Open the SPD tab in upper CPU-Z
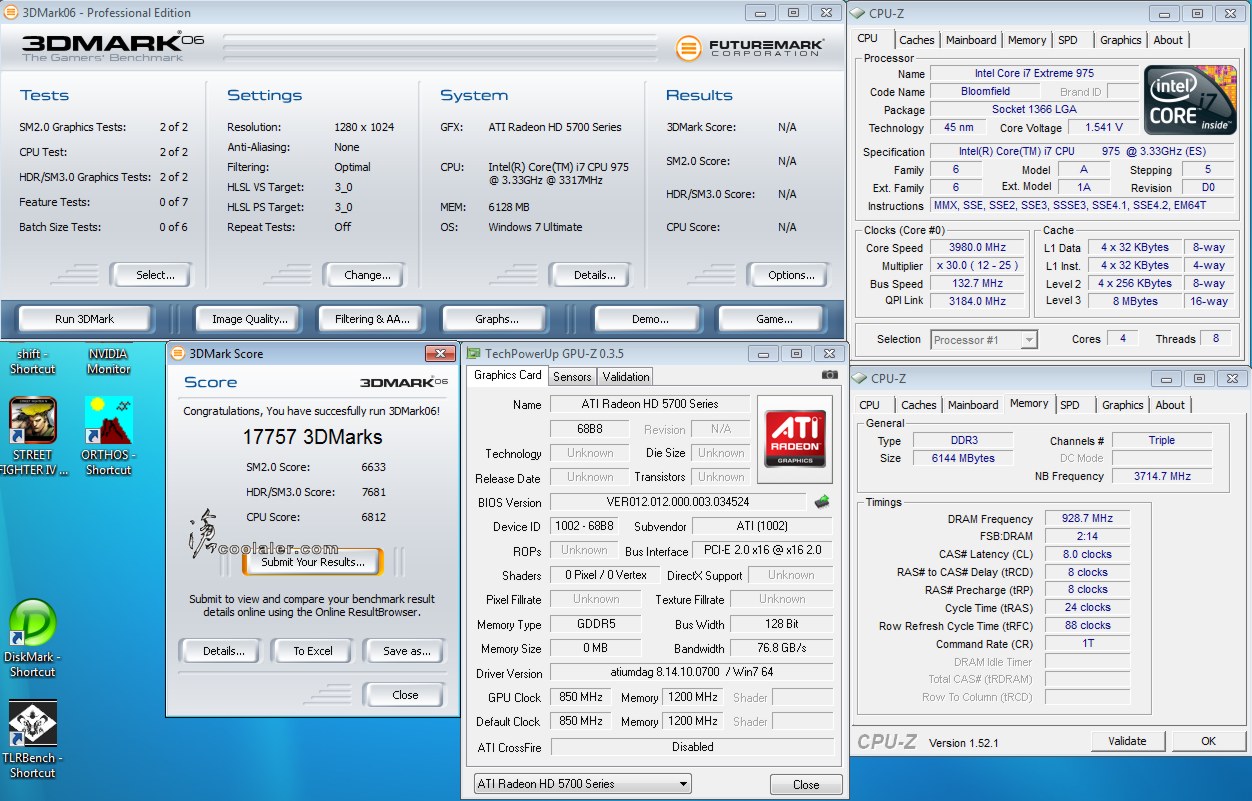Viewport: 1252px width, 801px height. pyautogui.click(x=1068, y=40)
